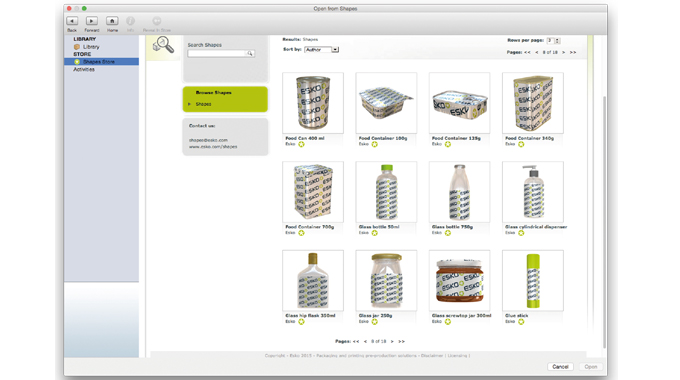The height and width of the screenshot is (380, 680).
Task: Select the Food Can 400 ml thumbnail
Action: coord(313,103)
